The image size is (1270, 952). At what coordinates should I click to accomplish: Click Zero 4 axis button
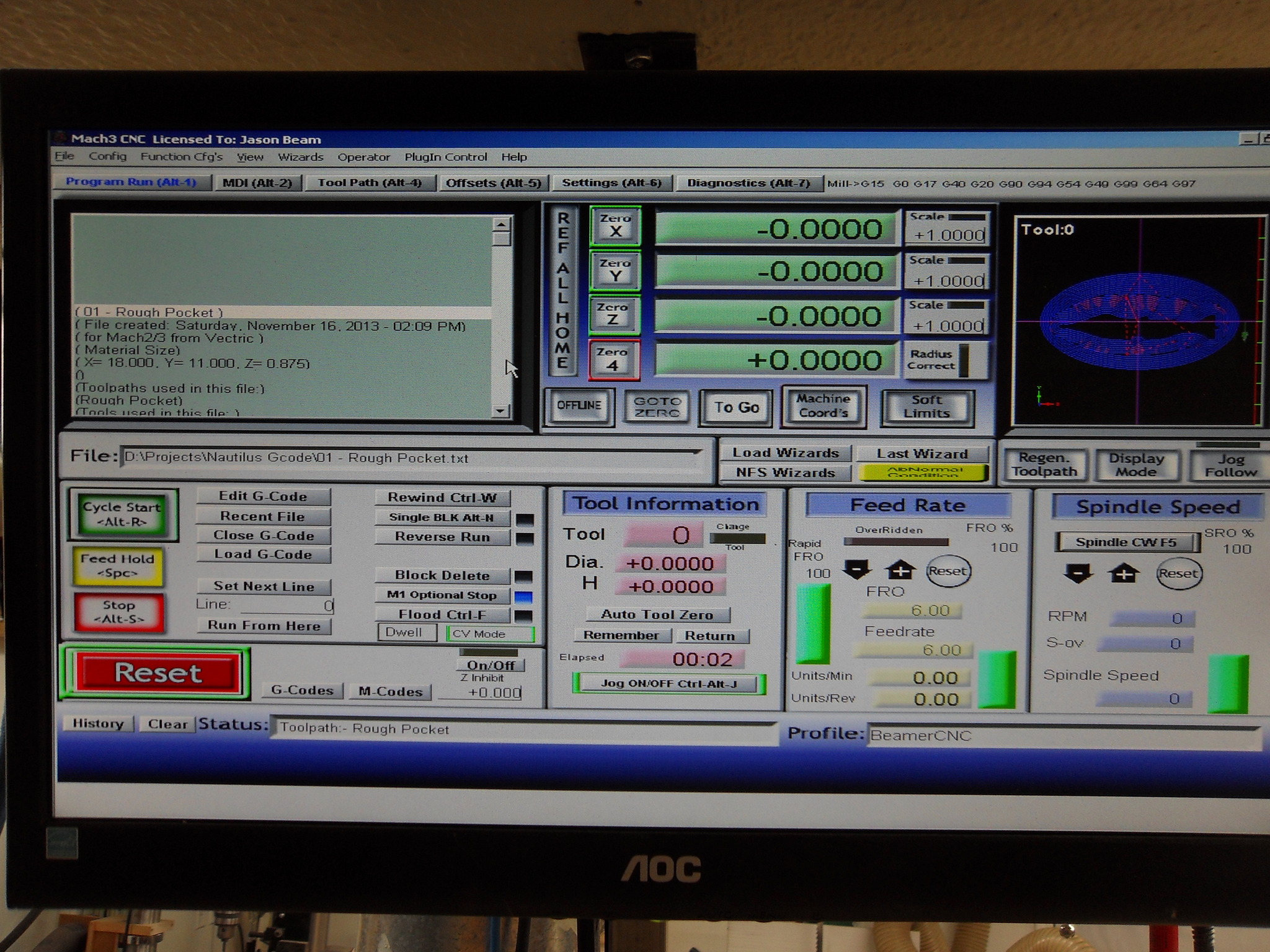tap(613, 359)
